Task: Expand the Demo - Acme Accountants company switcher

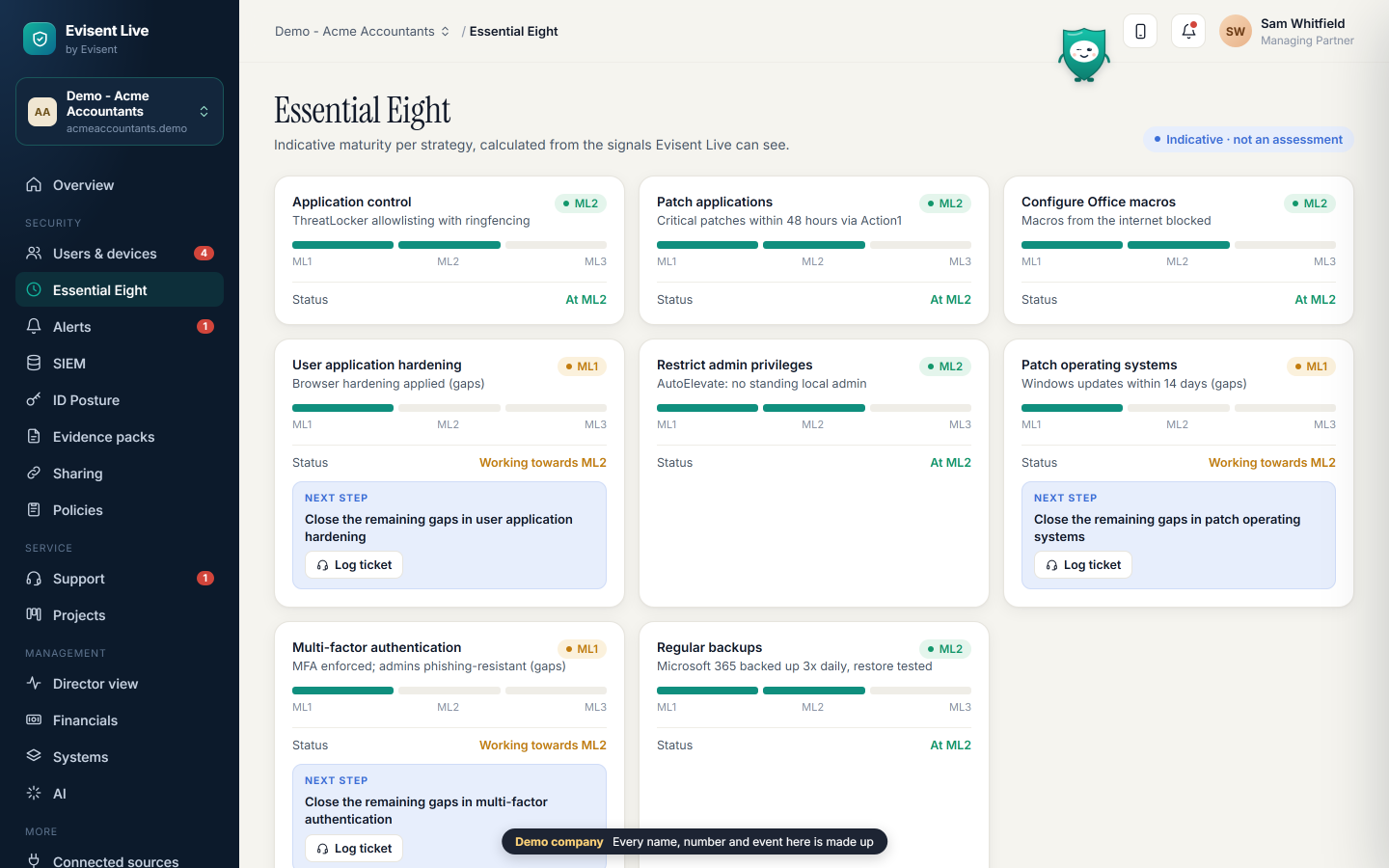Action: 120,112
